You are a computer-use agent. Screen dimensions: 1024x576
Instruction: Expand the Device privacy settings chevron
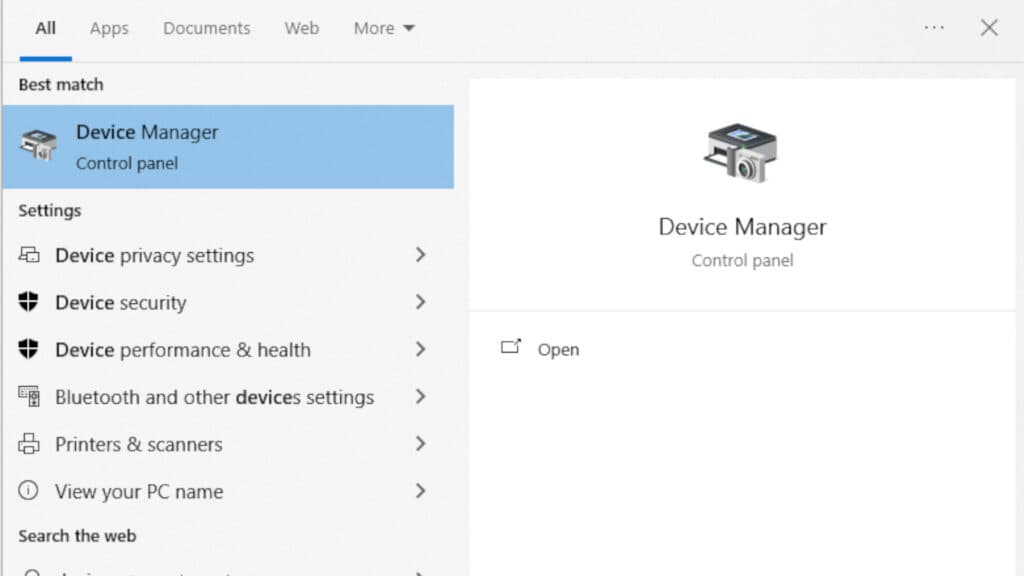point(420,255)
